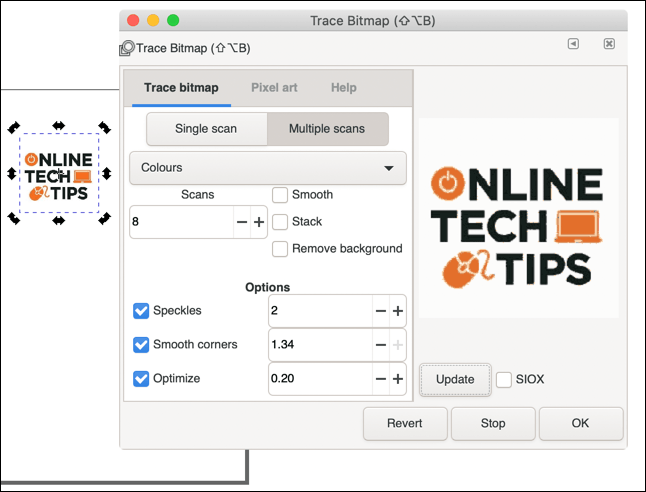Uncheck the Smooth corners option

click(141, 345)
